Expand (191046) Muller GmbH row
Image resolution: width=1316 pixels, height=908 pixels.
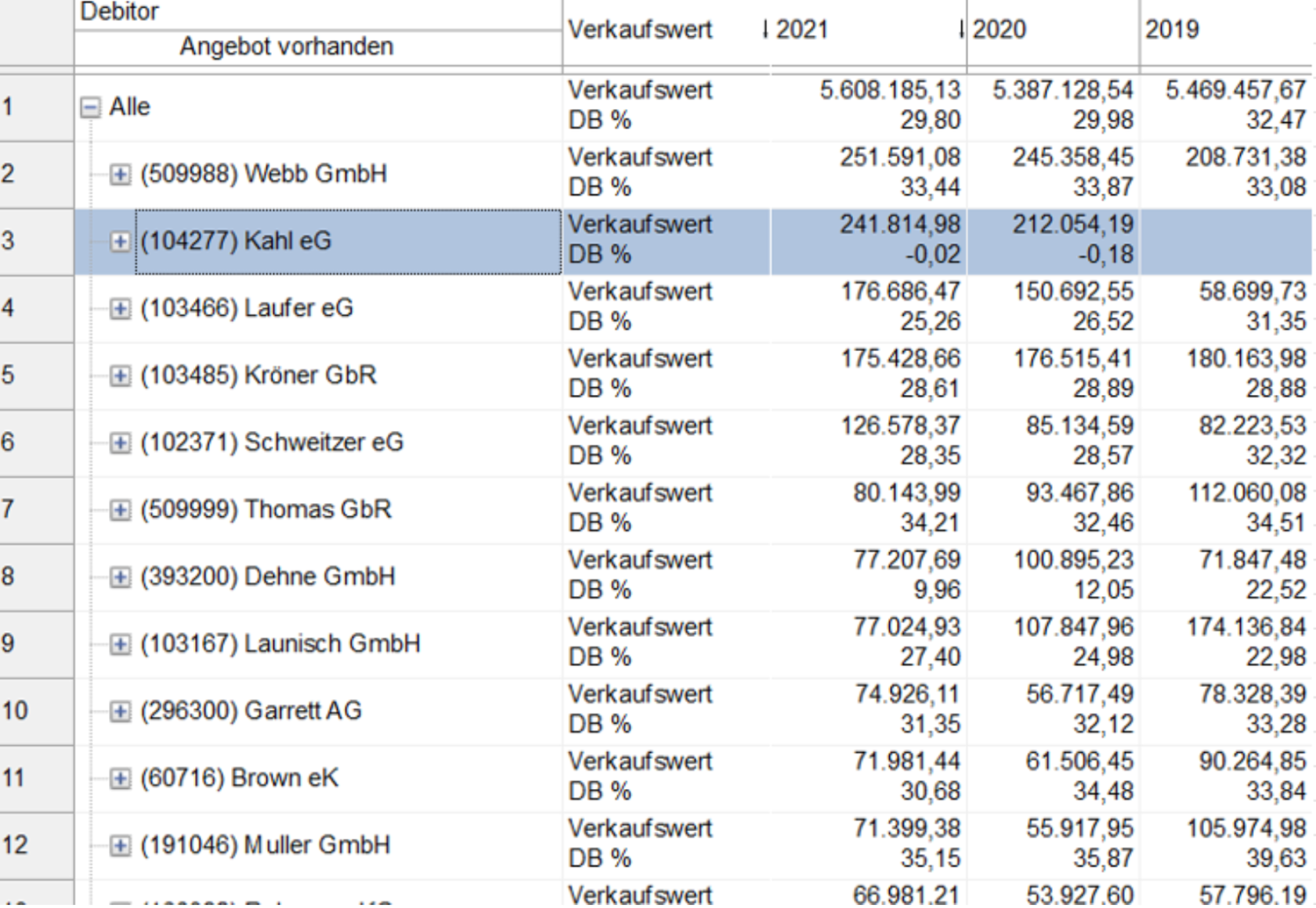click(120, 845)
